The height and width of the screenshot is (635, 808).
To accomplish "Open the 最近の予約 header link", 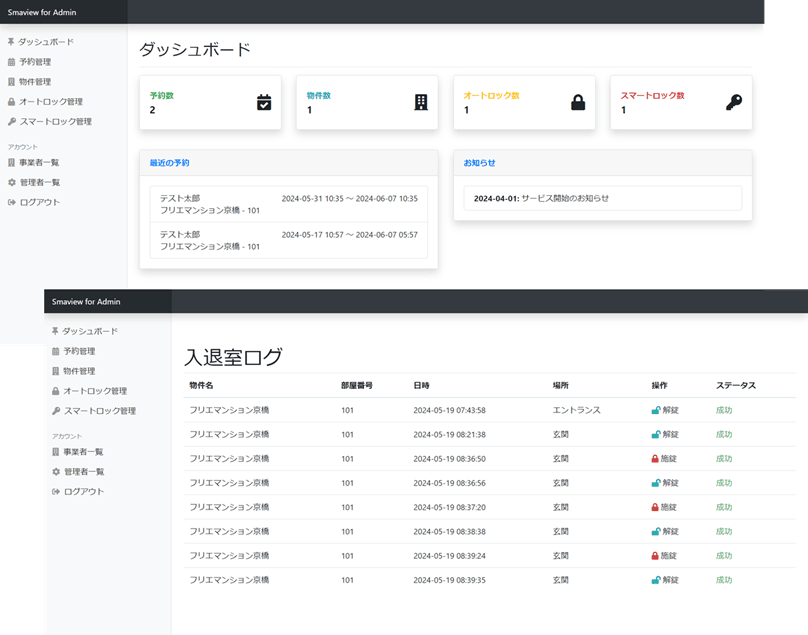I will click(x=170, y=163).
